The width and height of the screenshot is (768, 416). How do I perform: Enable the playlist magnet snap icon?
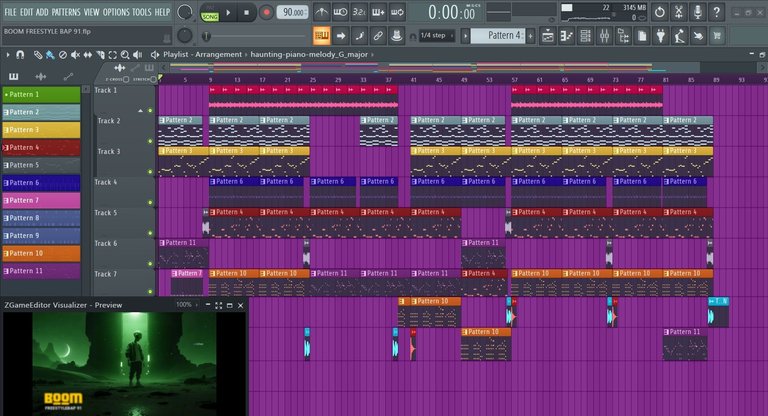pos(20,54)
